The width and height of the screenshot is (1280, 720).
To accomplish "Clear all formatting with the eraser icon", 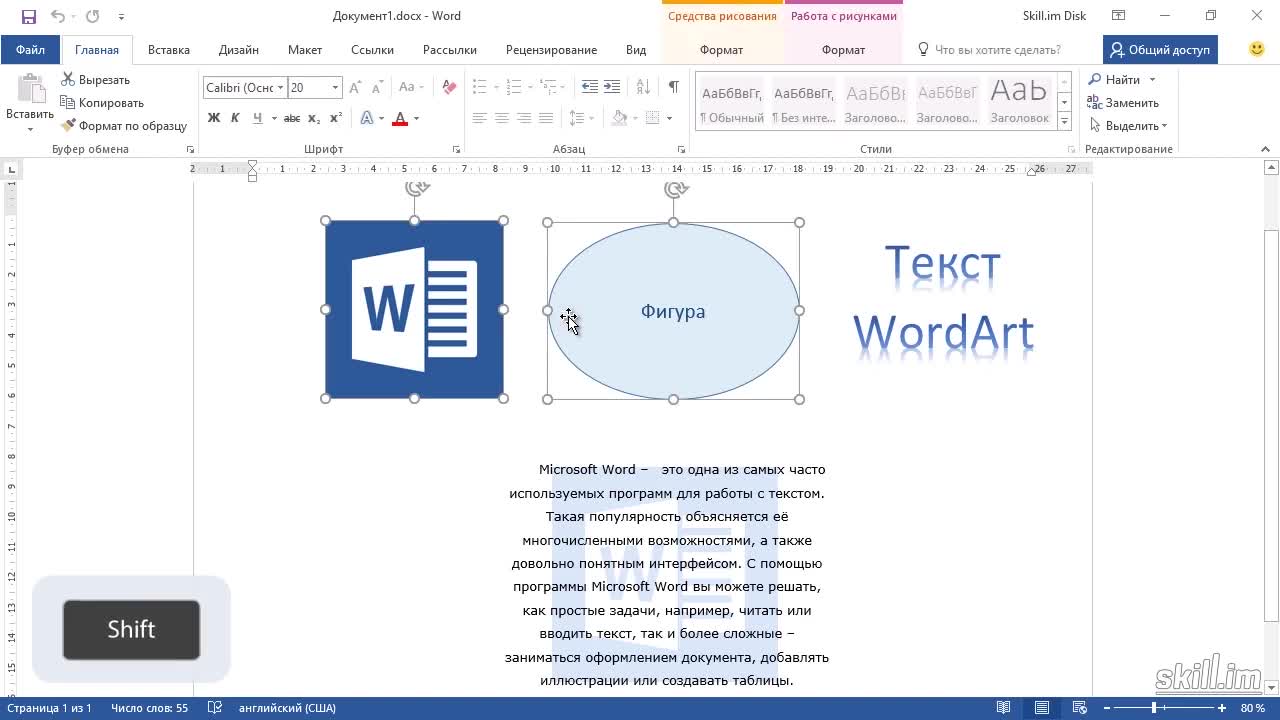I will [449, 88].
